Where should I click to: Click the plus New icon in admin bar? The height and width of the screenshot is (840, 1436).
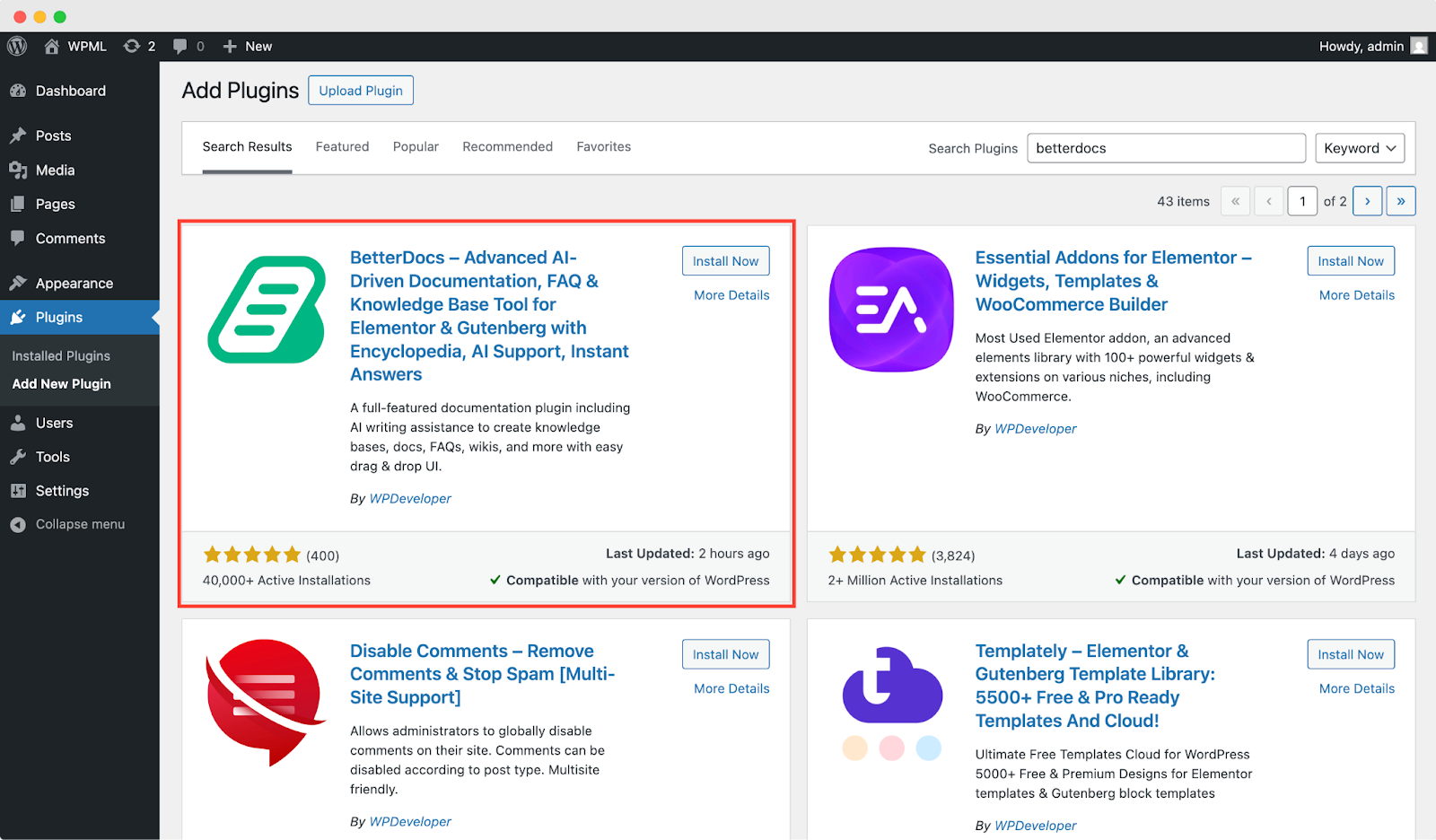point(230,46)
